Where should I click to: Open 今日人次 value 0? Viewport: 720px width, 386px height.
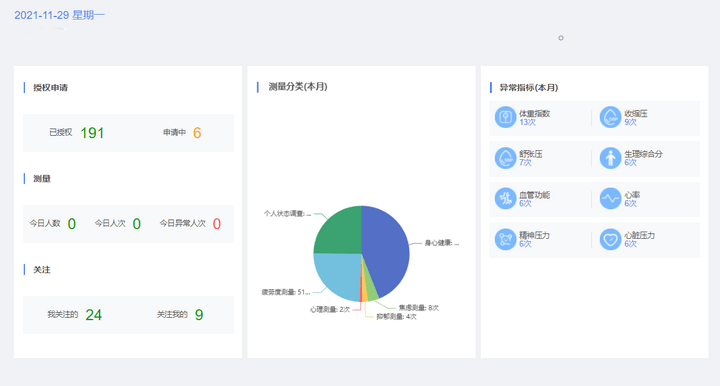[136, 224]
